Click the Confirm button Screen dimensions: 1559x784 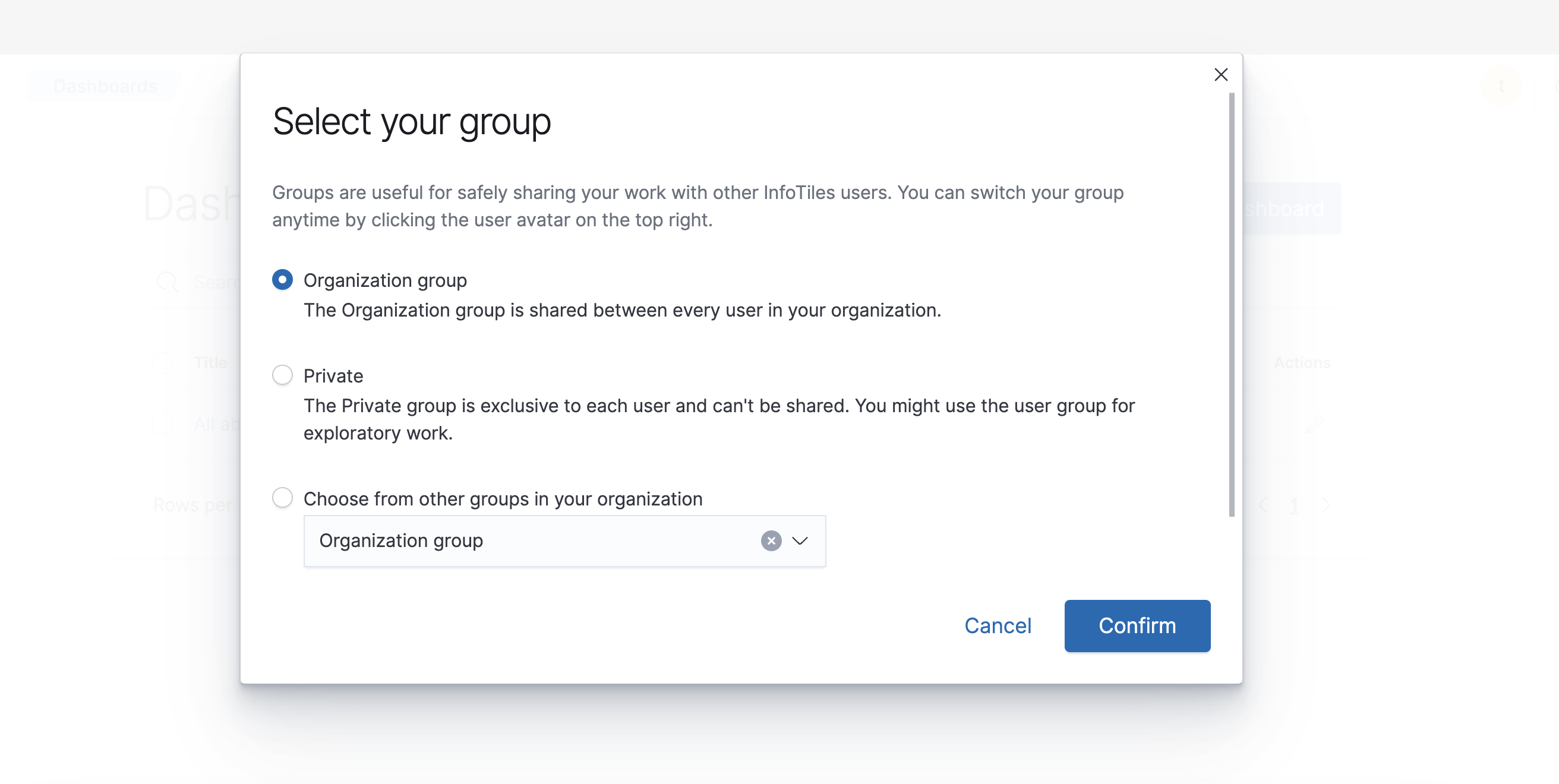pyautogui.click(x=1137, y=625)
